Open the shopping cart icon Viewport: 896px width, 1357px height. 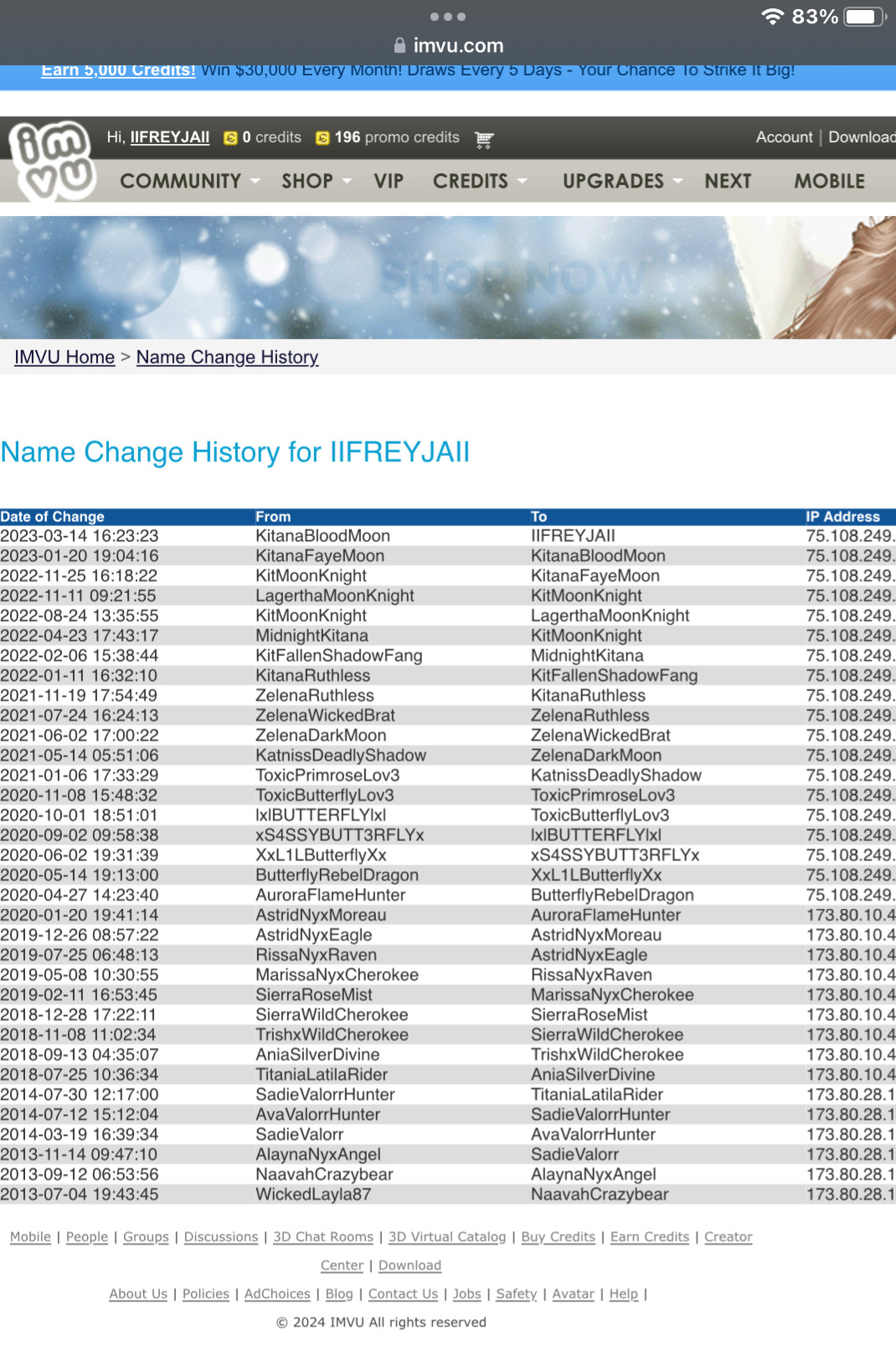point(484,139)
